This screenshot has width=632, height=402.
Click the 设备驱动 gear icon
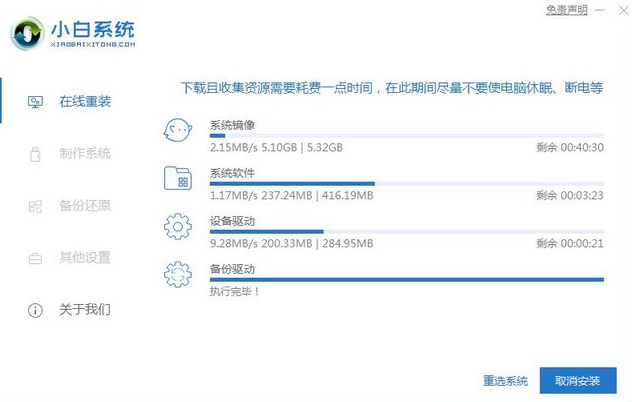pos(178,227)
